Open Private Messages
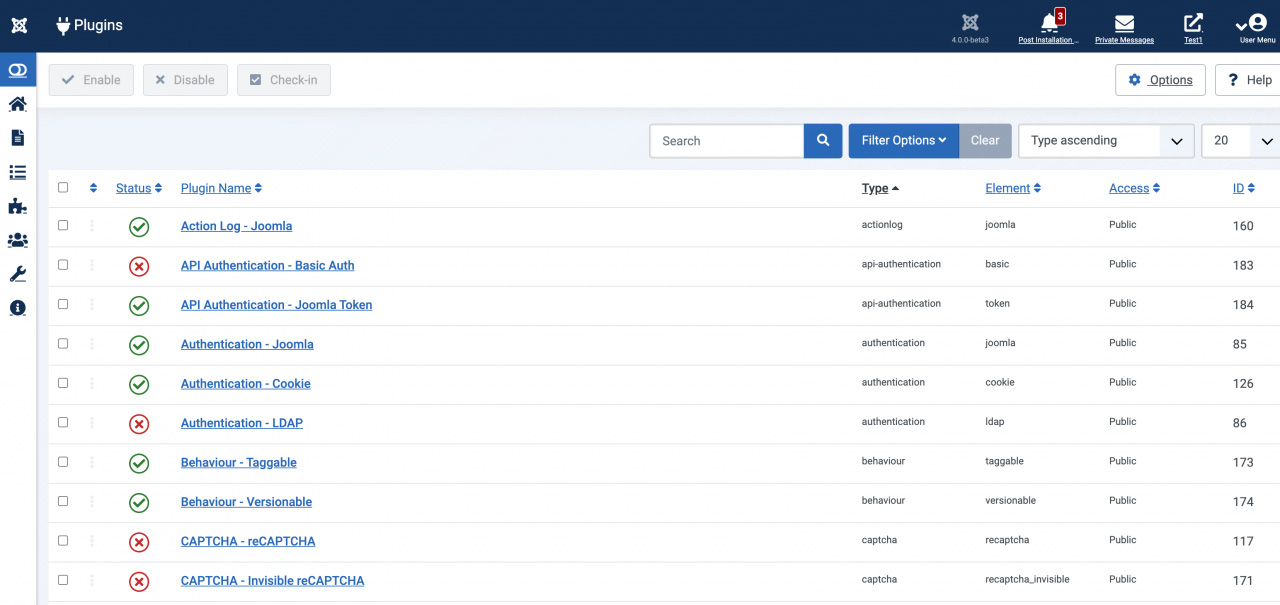This screenshot has width=1280, height=605. (x=1124, y=25)
